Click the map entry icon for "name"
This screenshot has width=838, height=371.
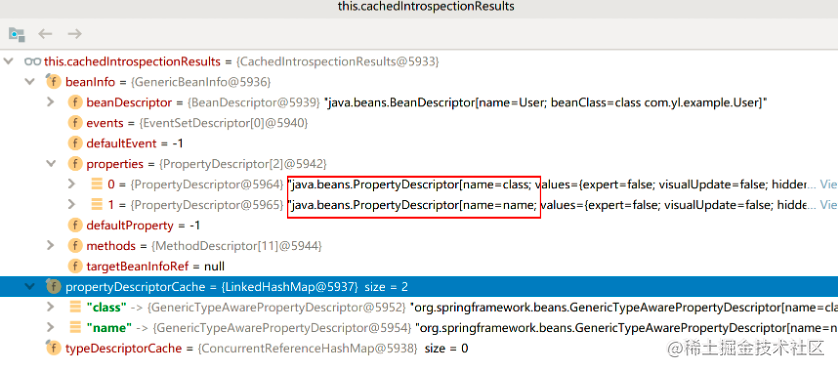click(x=75, y=327)
